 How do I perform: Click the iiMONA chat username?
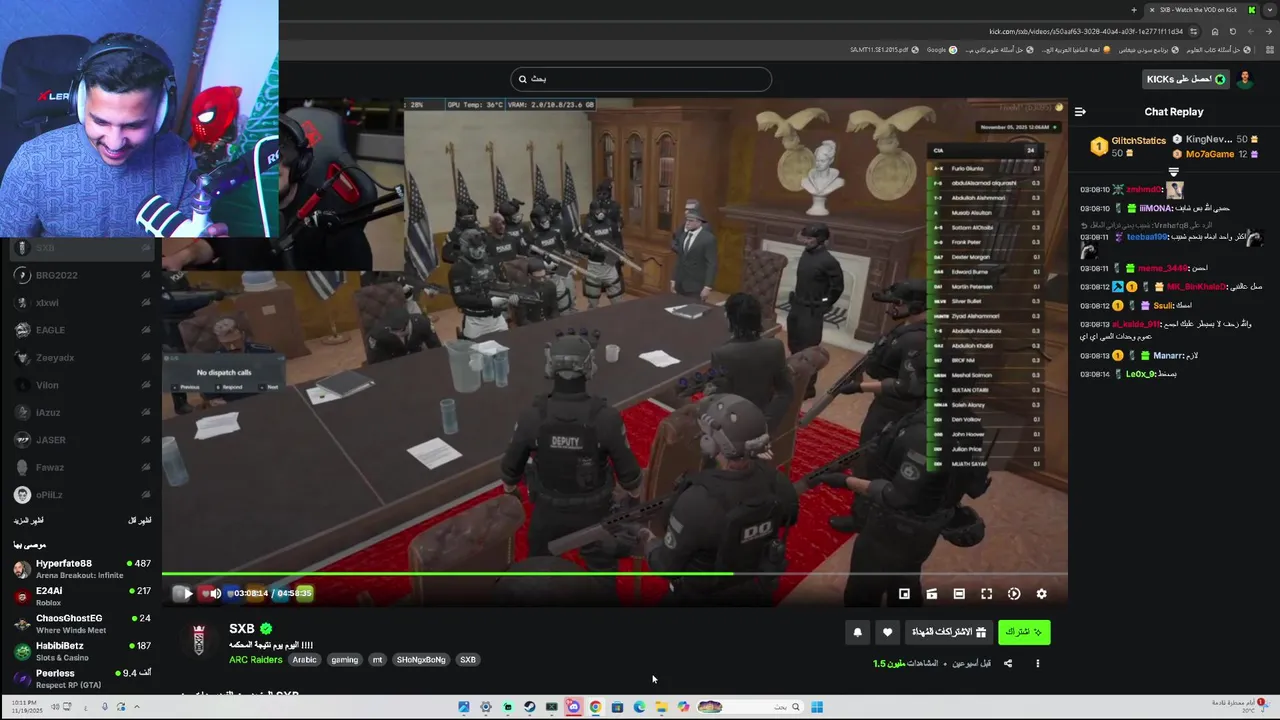(x=1156, y=208)
